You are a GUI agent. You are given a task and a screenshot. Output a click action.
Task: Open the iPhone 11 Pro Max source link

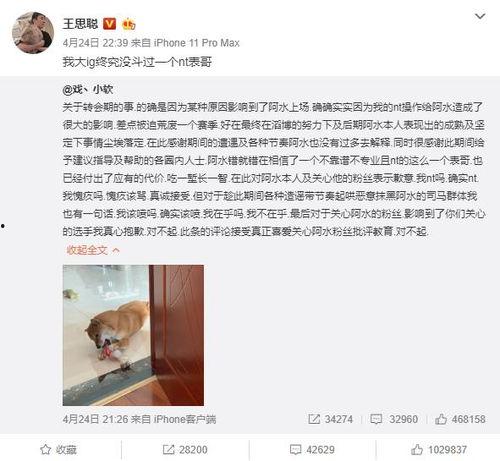point(197,43)
